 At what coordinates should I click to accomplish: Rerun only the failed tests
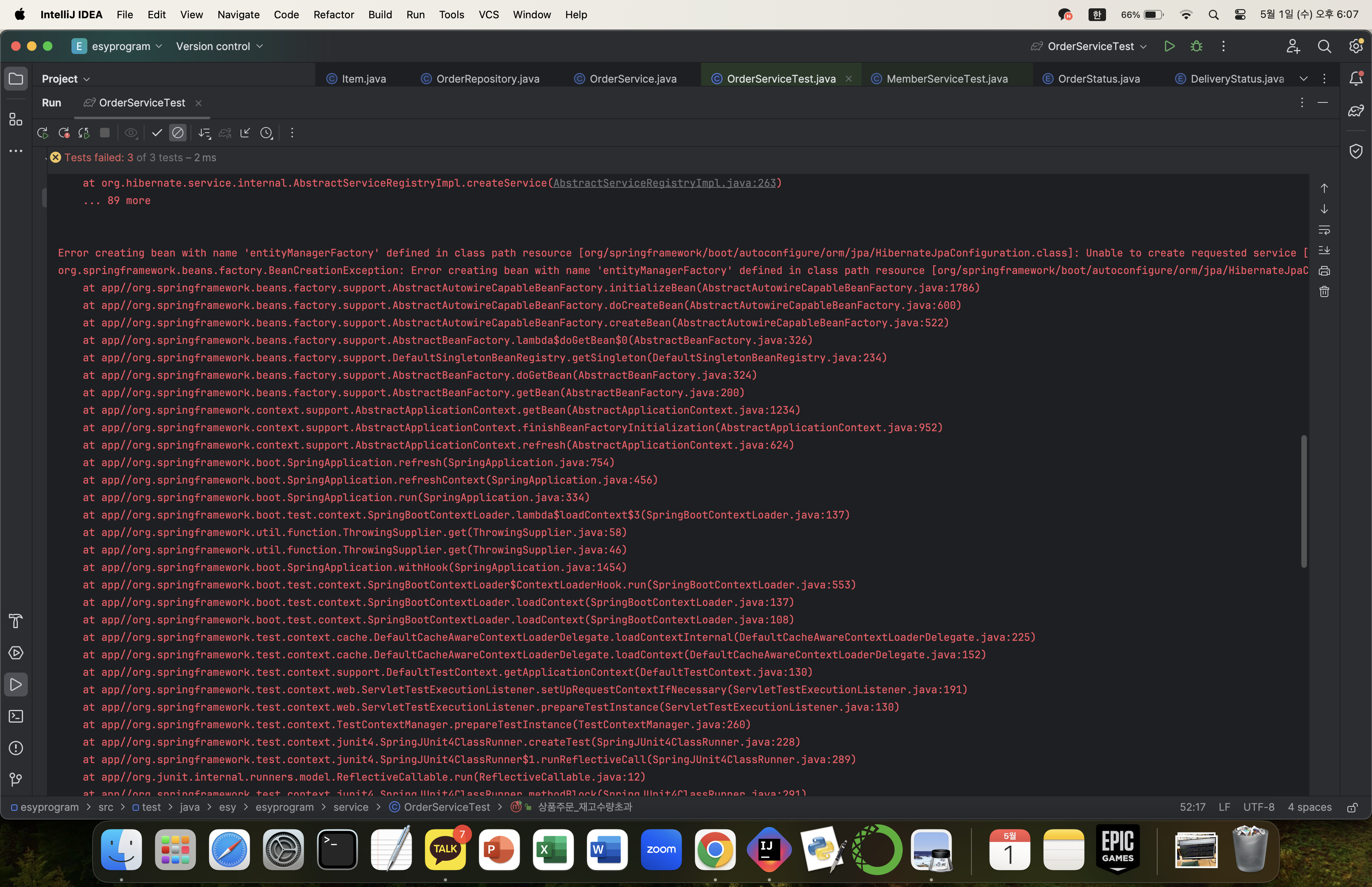(64, 133)
